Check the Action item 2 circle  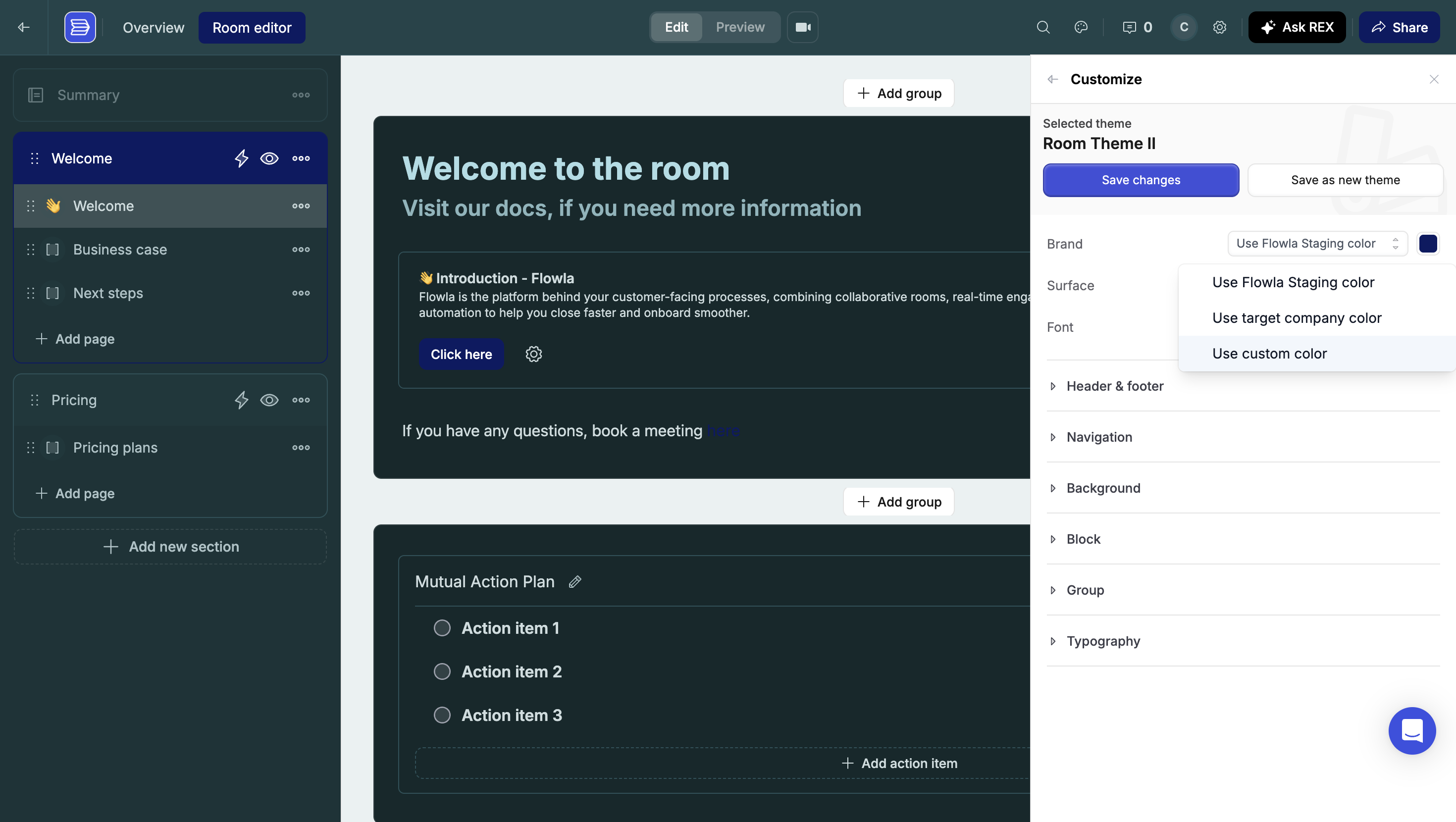pyautogui.click(x=442, y=671)
